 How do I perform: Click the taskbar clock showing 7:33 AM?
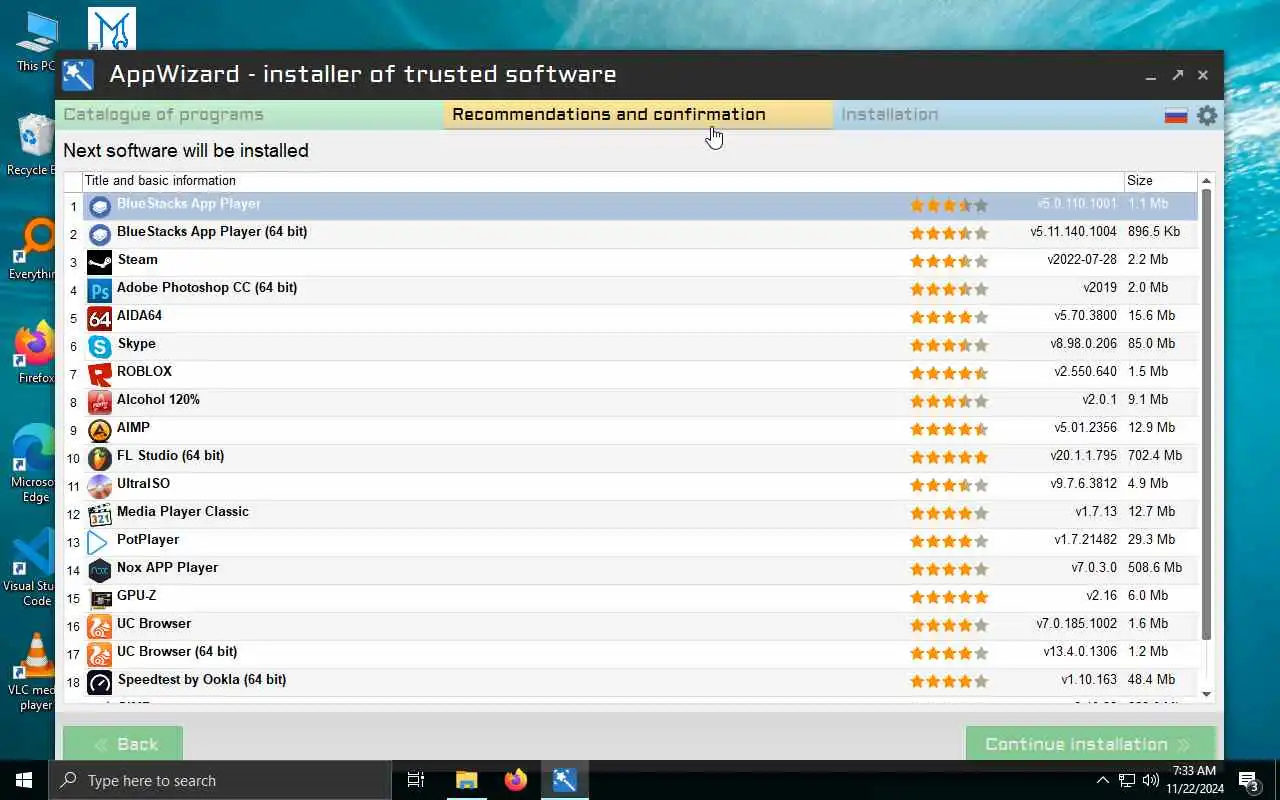point(1194,780)
